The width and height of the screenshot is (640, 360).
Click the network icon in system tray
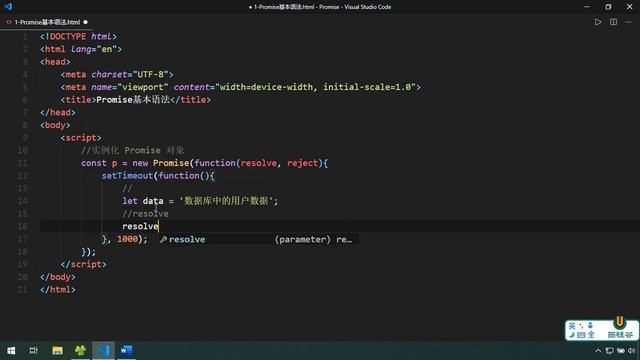click(x=620, y=351)
